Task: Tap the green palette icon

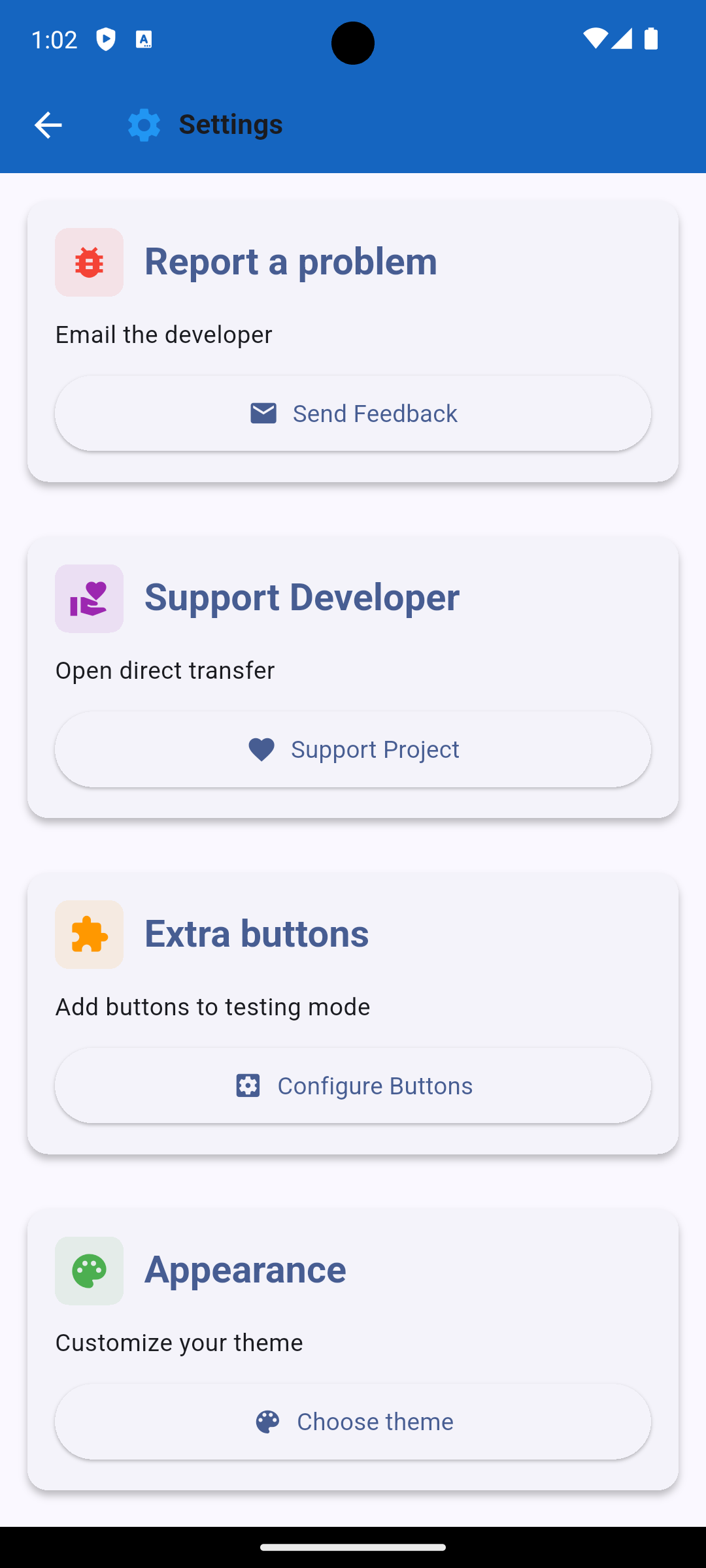Action: (89, 1271)
